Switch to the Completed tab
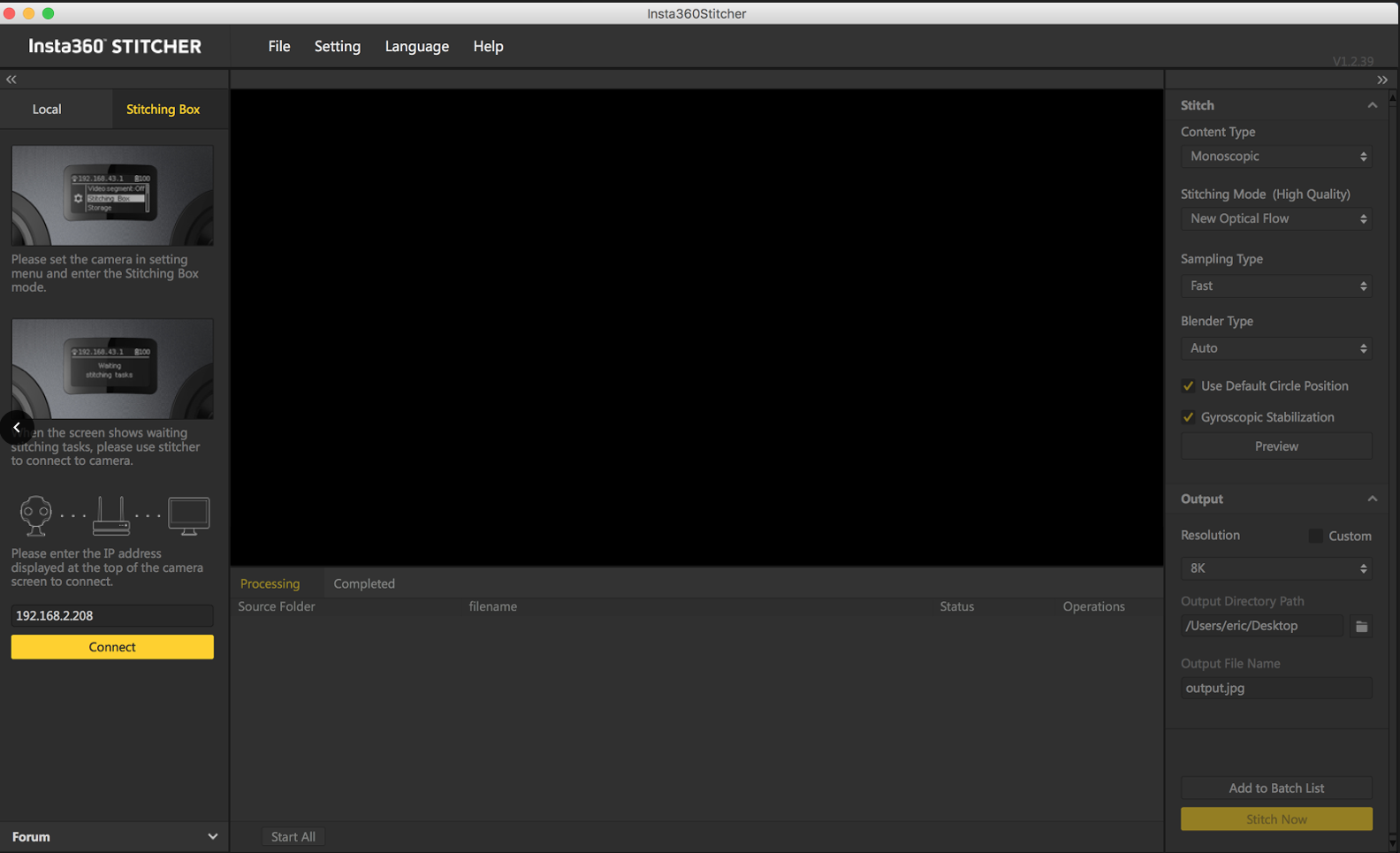 pos(364,583)
